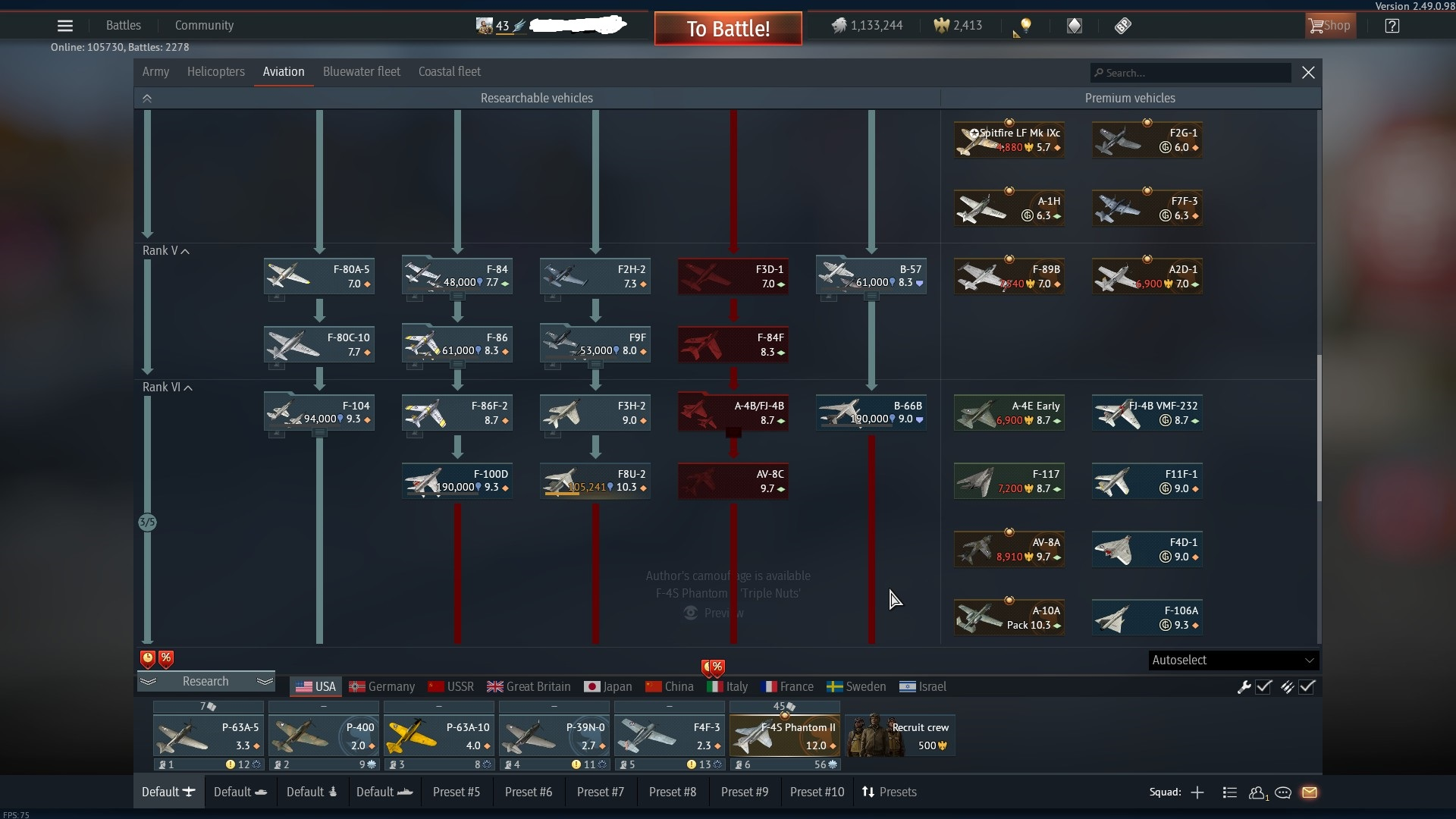Open the Autoselect dropdown
The image size is (1456, 819).
click(x=1233, y=661)
